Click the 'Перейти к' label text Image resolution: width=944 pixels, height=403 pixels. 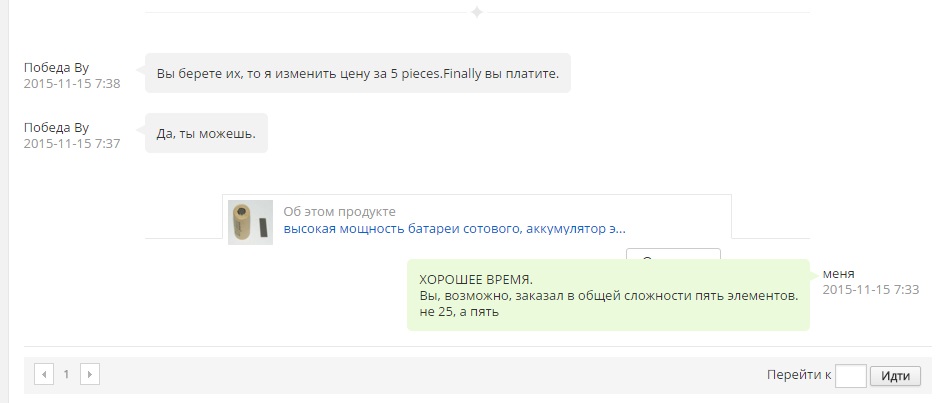(x=798, y=376)
